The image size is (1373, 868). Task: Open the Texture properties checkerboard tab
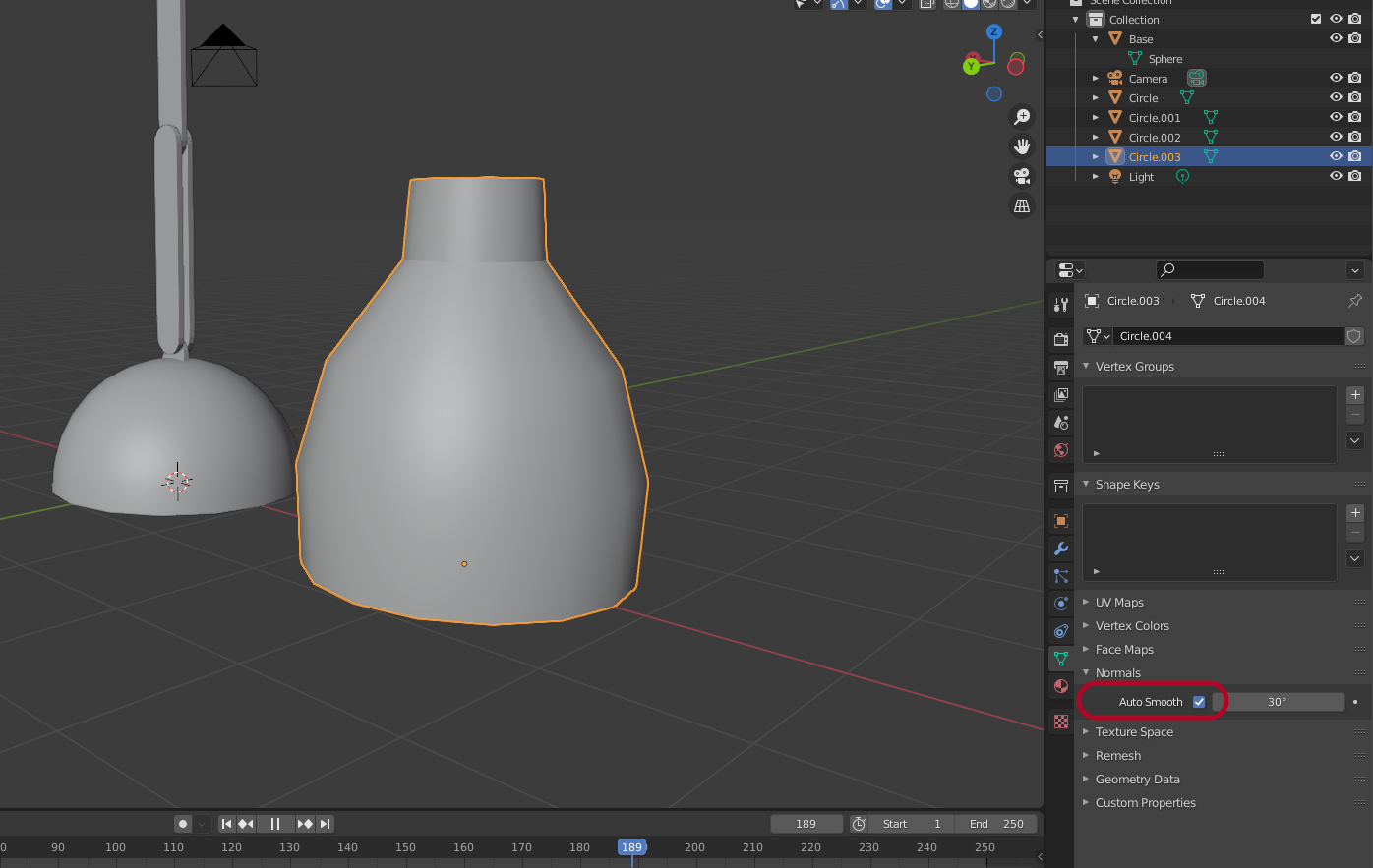click(1061, 722)
